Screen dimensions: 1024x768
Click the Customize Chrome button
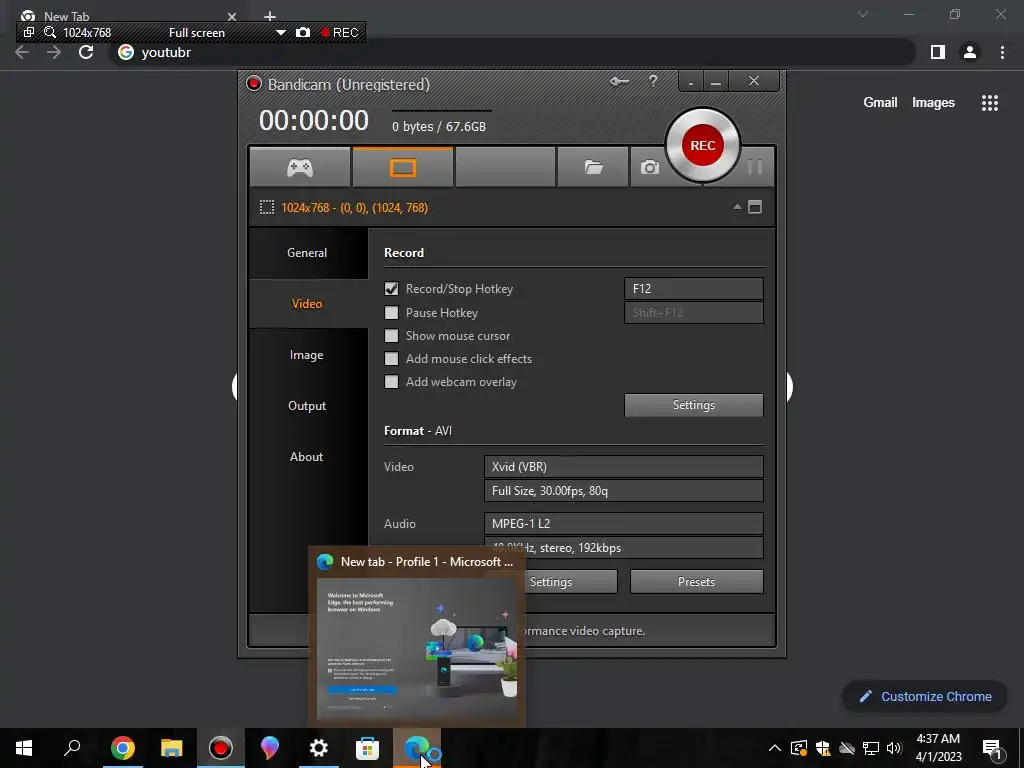[x=925, y=697]
